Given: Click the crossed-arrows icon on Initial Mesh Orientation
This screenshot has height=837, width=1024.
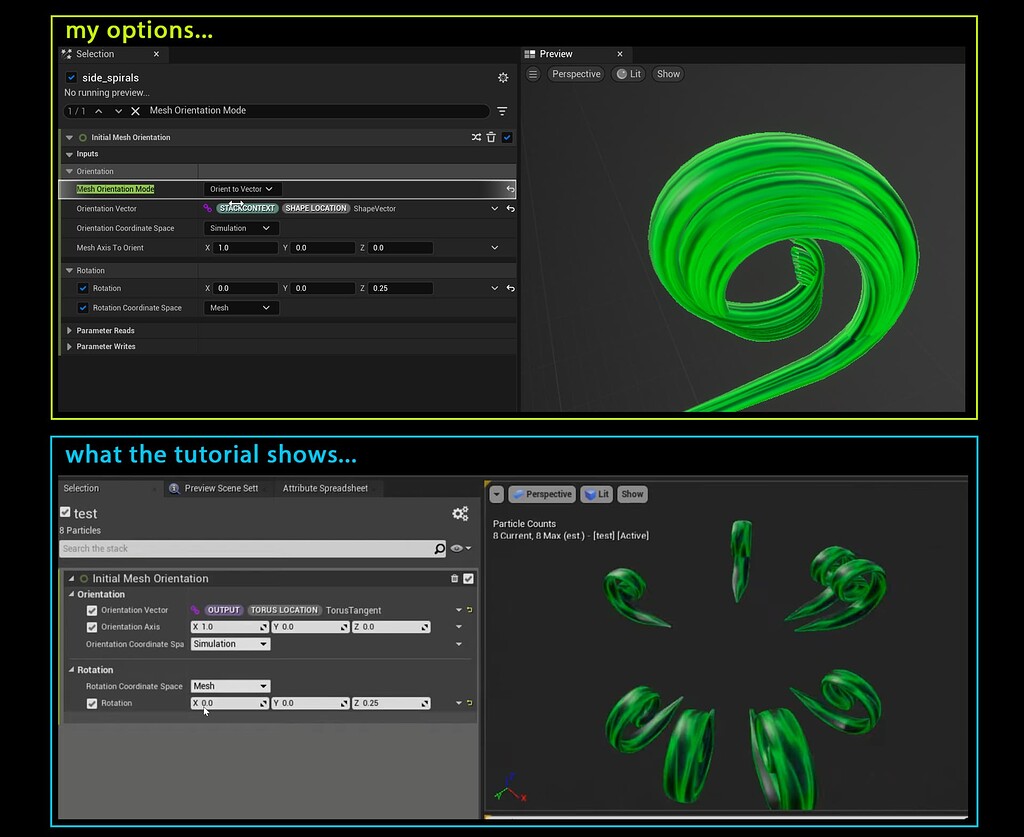Looking at the screenshot, I should (x=478, y=137).
